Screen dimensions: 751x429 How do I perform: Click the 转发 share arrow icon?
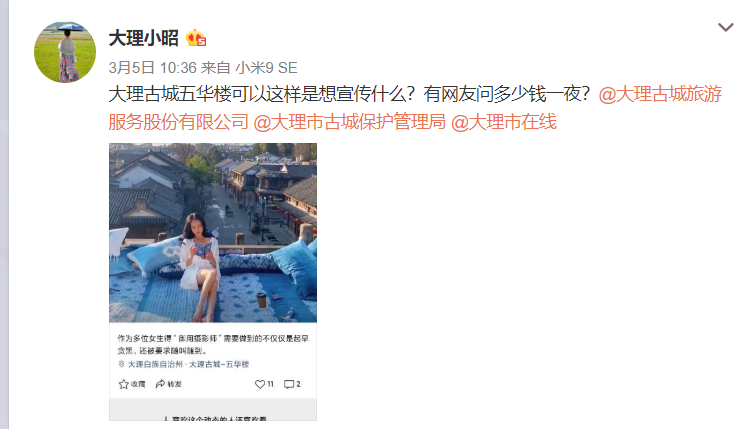[x=160, y=384]
